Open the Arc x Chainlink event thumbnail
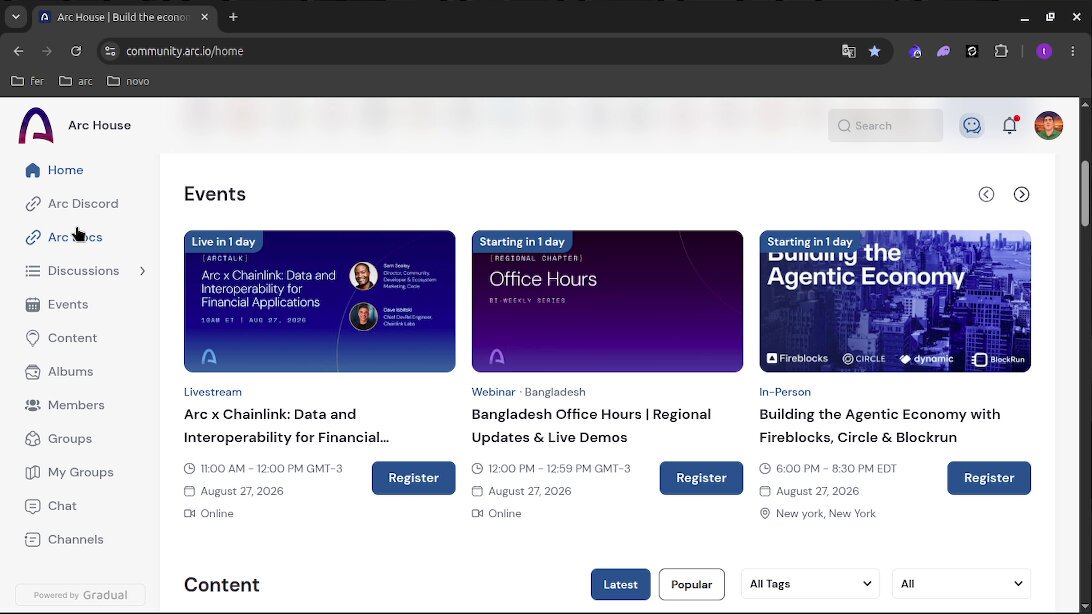This screenshot has height=614, width=1092. point(320,301)
